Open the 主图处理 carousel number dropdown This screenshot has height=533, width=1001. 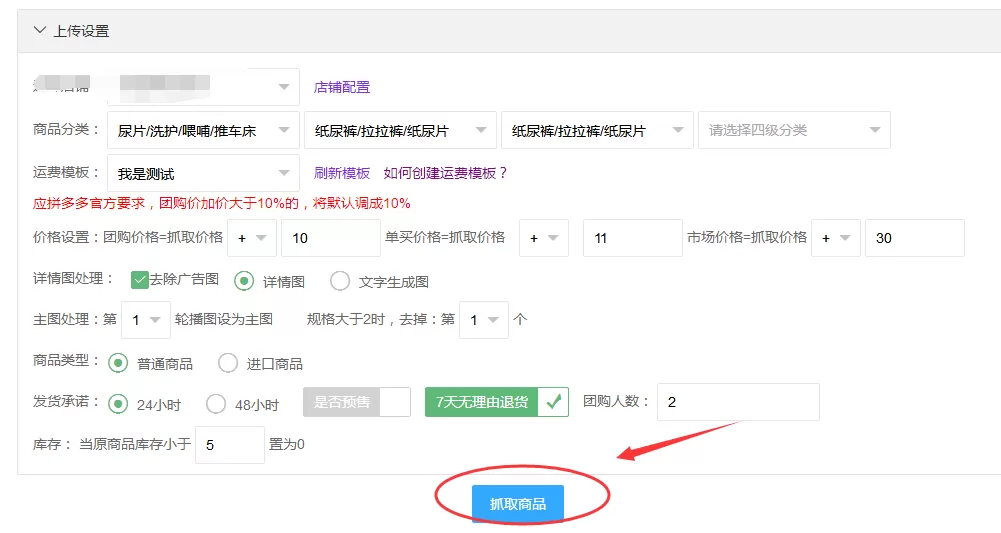click(146, 320)
